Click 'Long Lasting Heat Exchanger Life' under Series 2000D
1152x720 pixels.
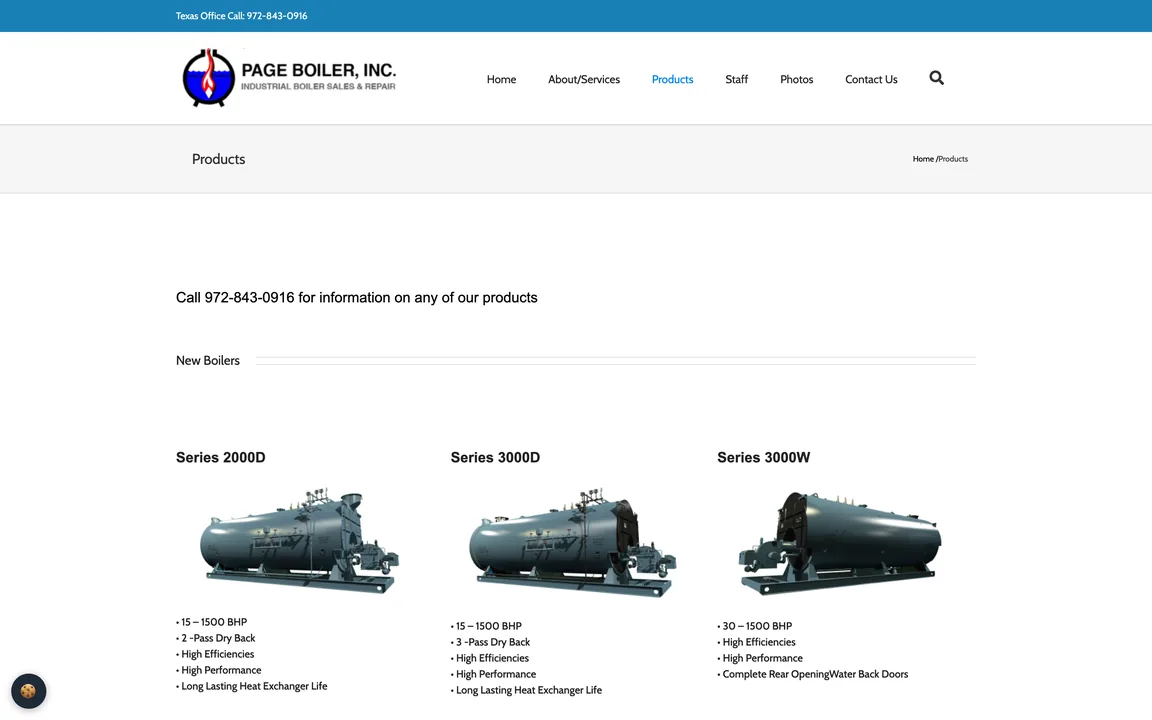pyautogui.click(x=254, y=686)
